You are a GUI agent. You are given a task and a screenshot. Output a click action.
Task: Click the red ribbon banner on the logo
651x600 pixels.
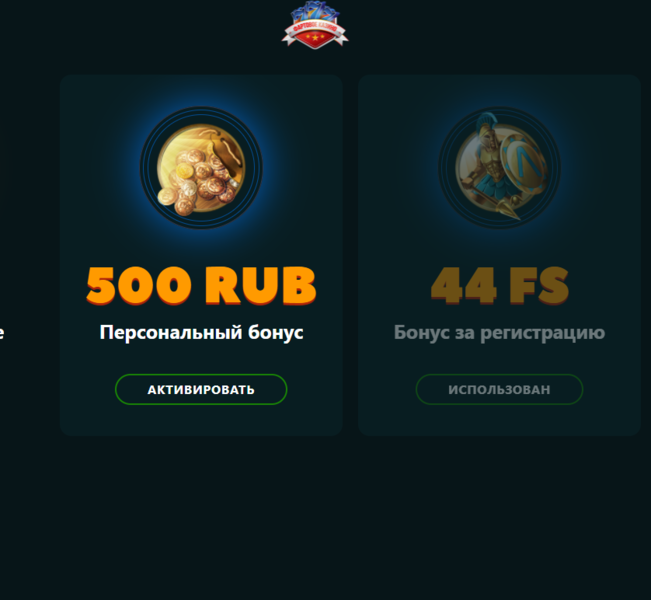(x=315, y=29)
